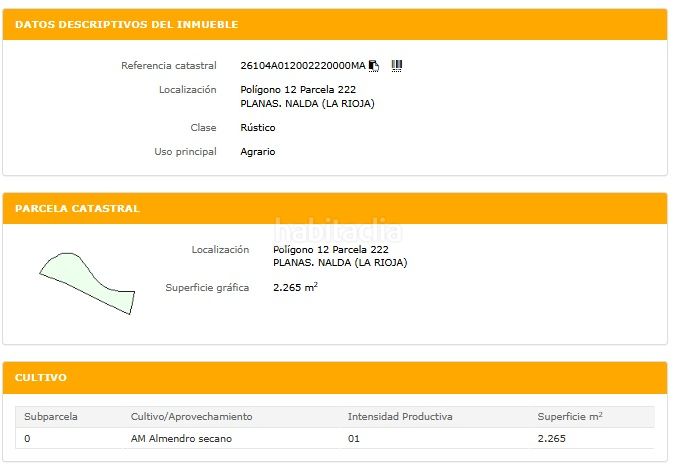
Task: Click the Rústico class value
Action: pyautogui.click(x=258, y=128)
